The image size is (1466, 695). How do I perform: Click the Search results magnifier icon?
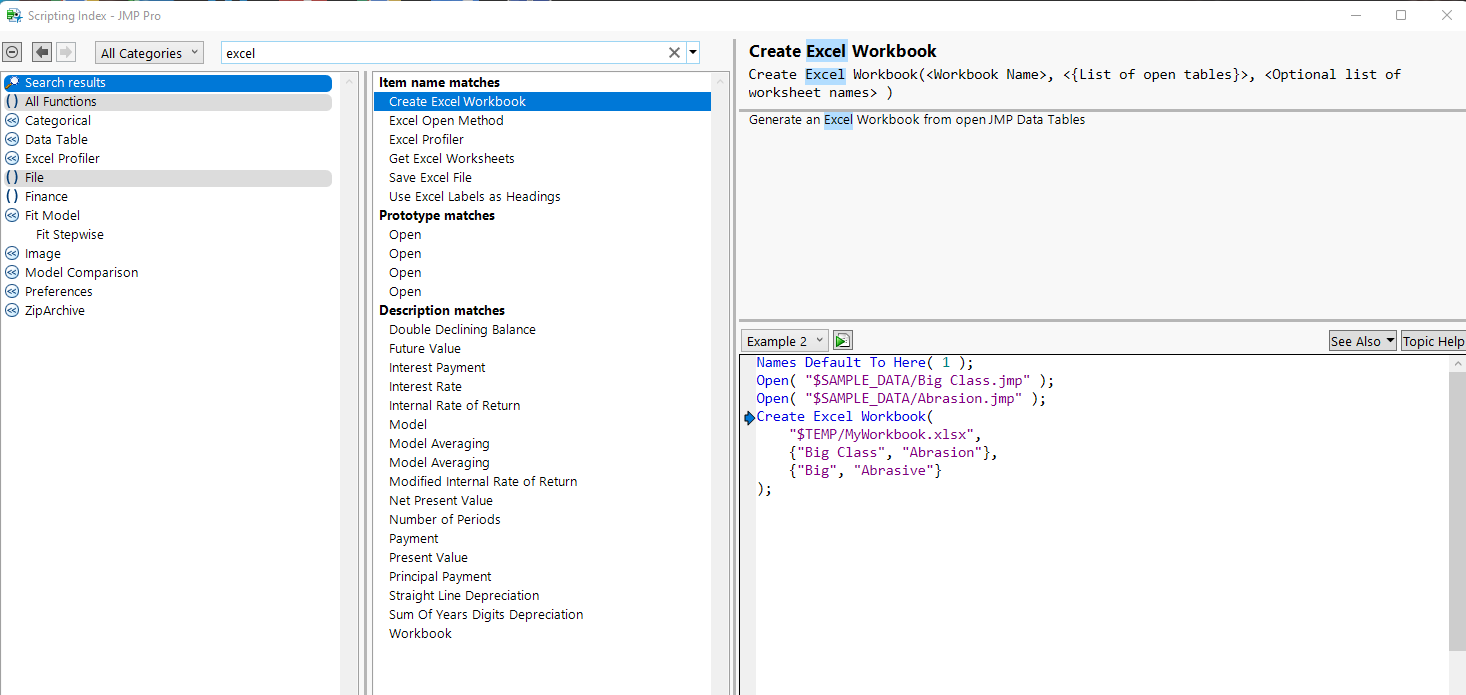13,83
